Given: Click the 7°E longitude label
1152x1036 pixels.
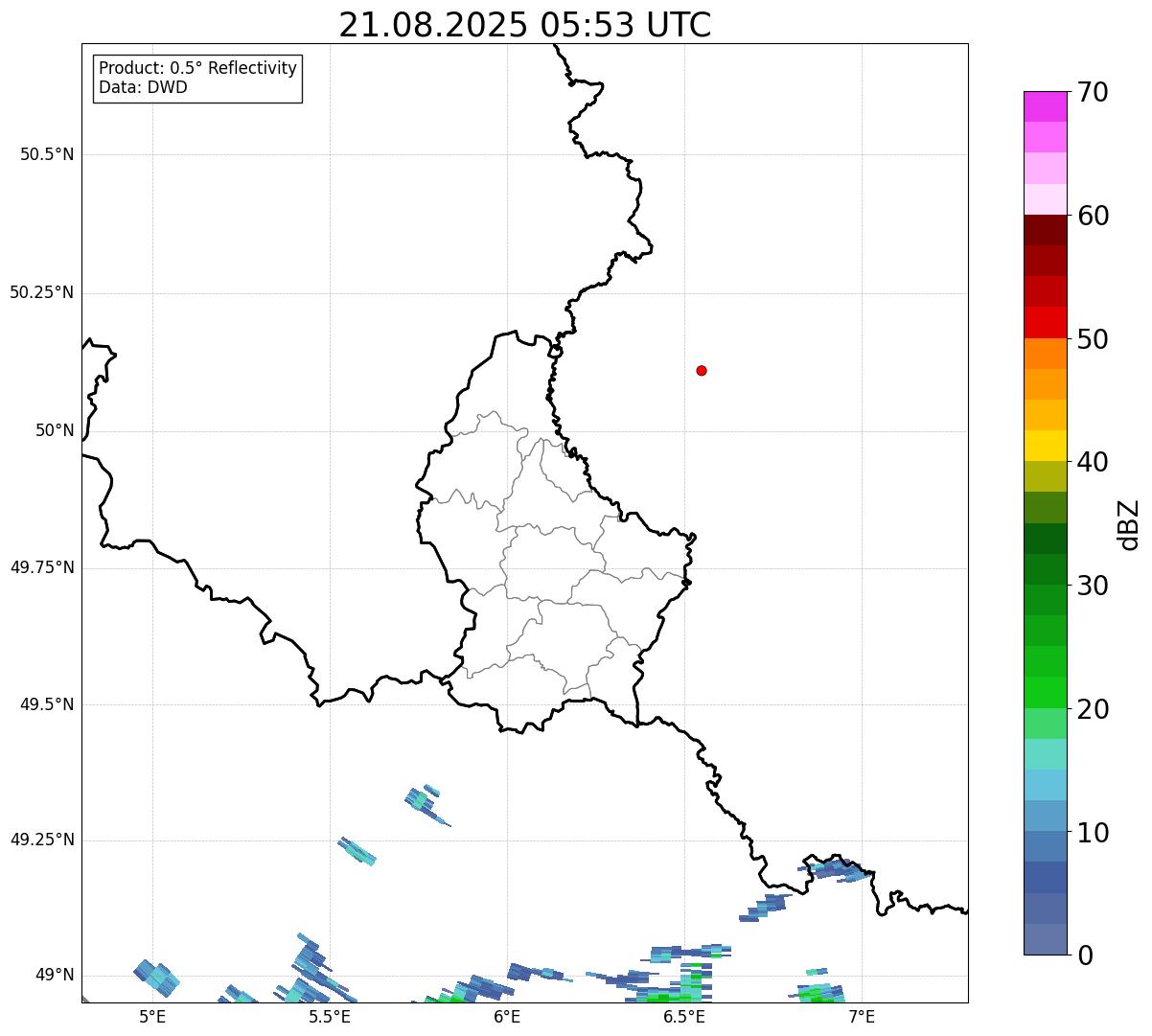Looking at the screenshot, I should [862, 1017].
